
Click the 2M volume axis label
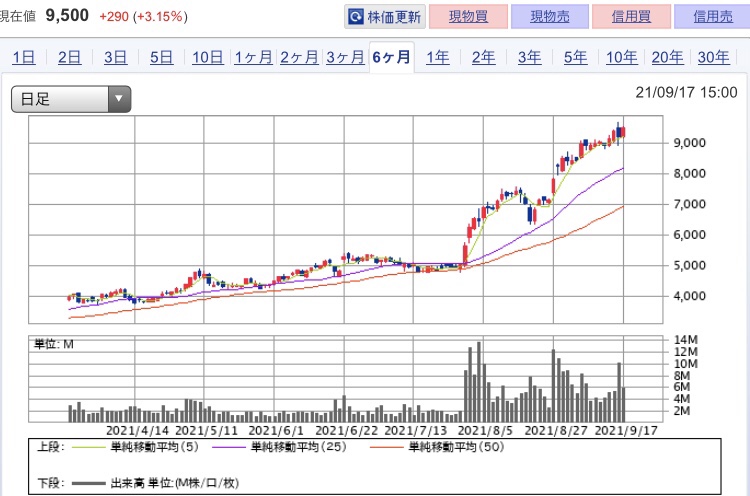[x=682, y=411]
